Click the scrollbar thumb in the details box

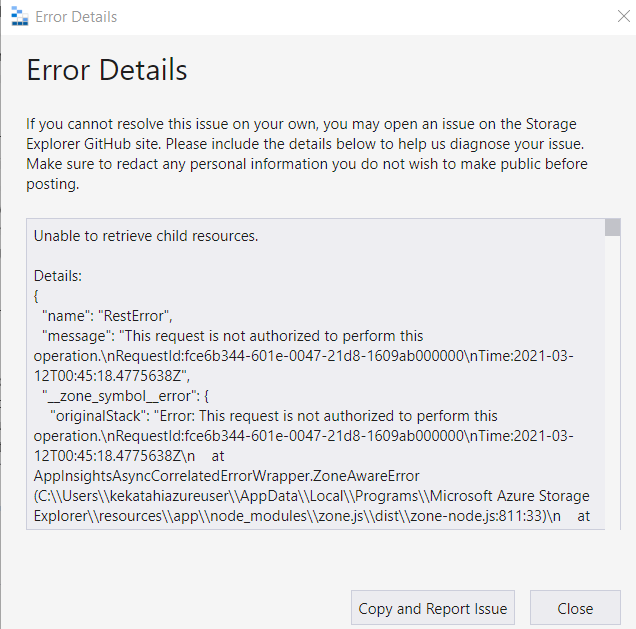point(613,227)
